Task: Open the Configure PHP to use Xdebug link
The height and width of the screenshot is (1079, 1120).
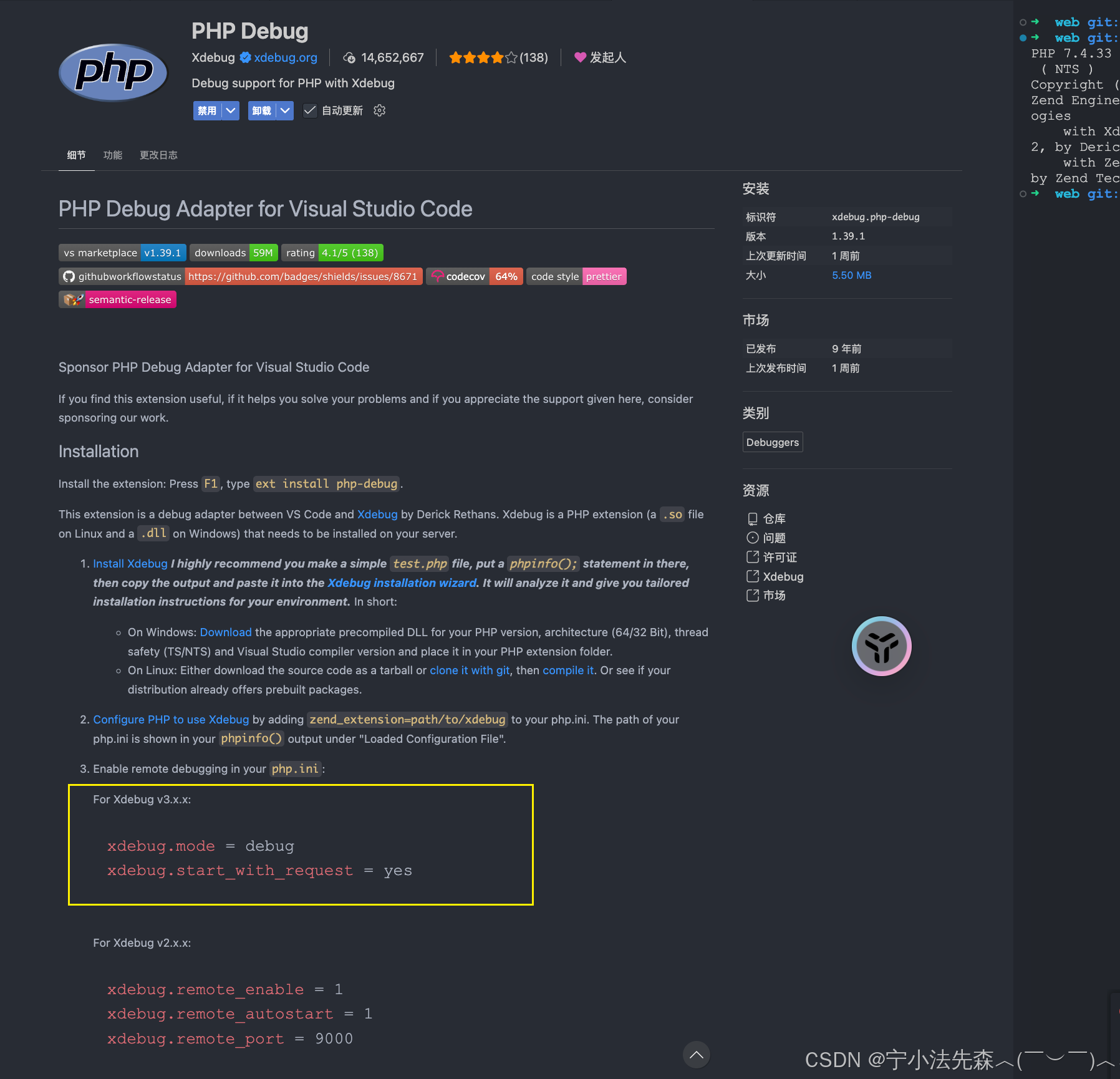Action: coord(171,719)
